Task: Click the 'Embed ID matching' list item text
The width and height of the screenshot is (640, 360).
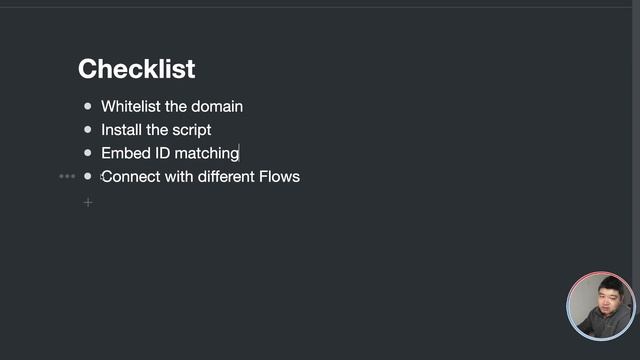Action: 170,153
